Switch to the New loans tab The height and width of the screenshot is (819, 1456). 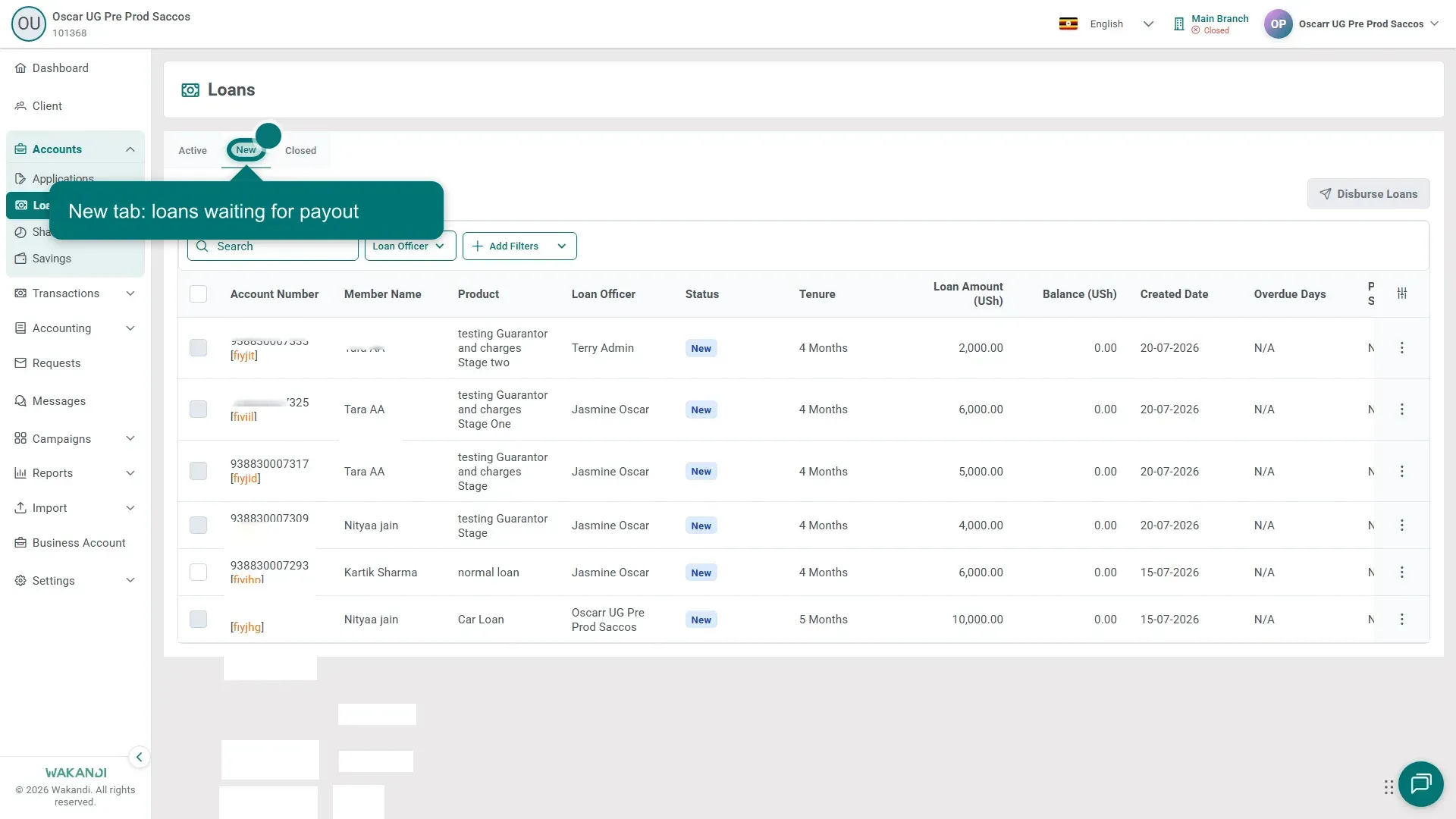tap(246, 150)
